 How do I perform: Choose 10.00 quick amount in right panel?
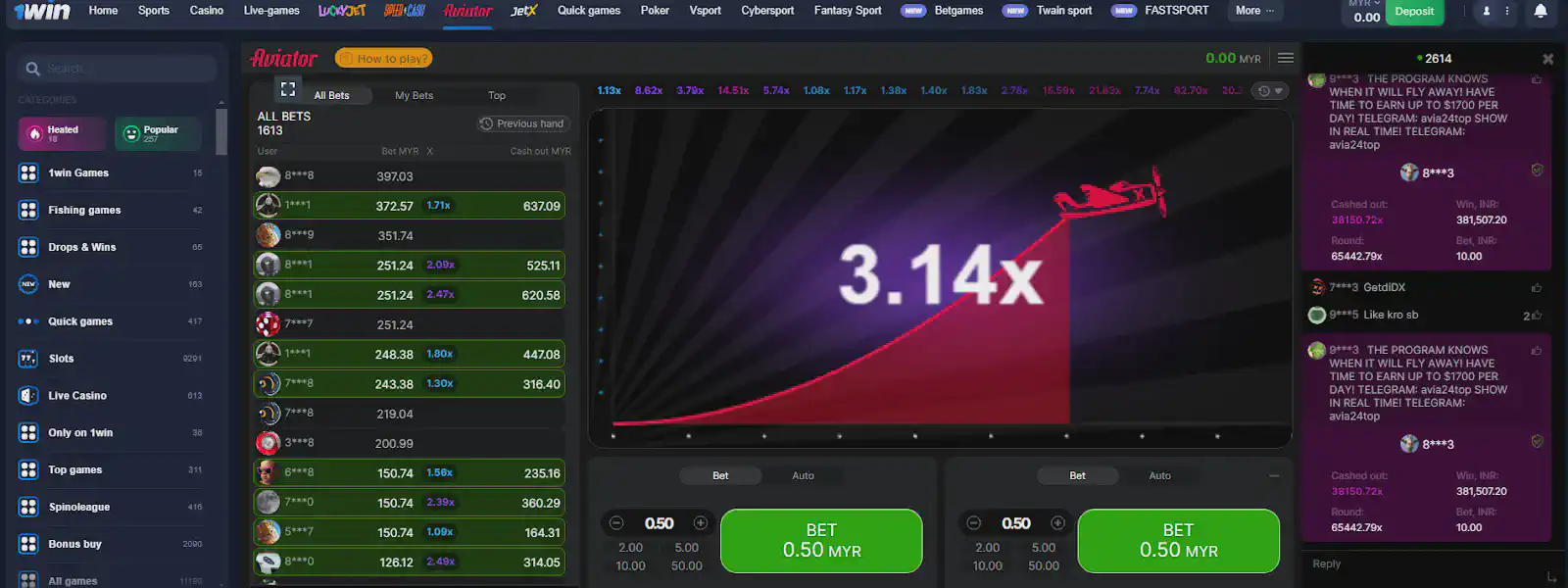[x=988, y=566]
